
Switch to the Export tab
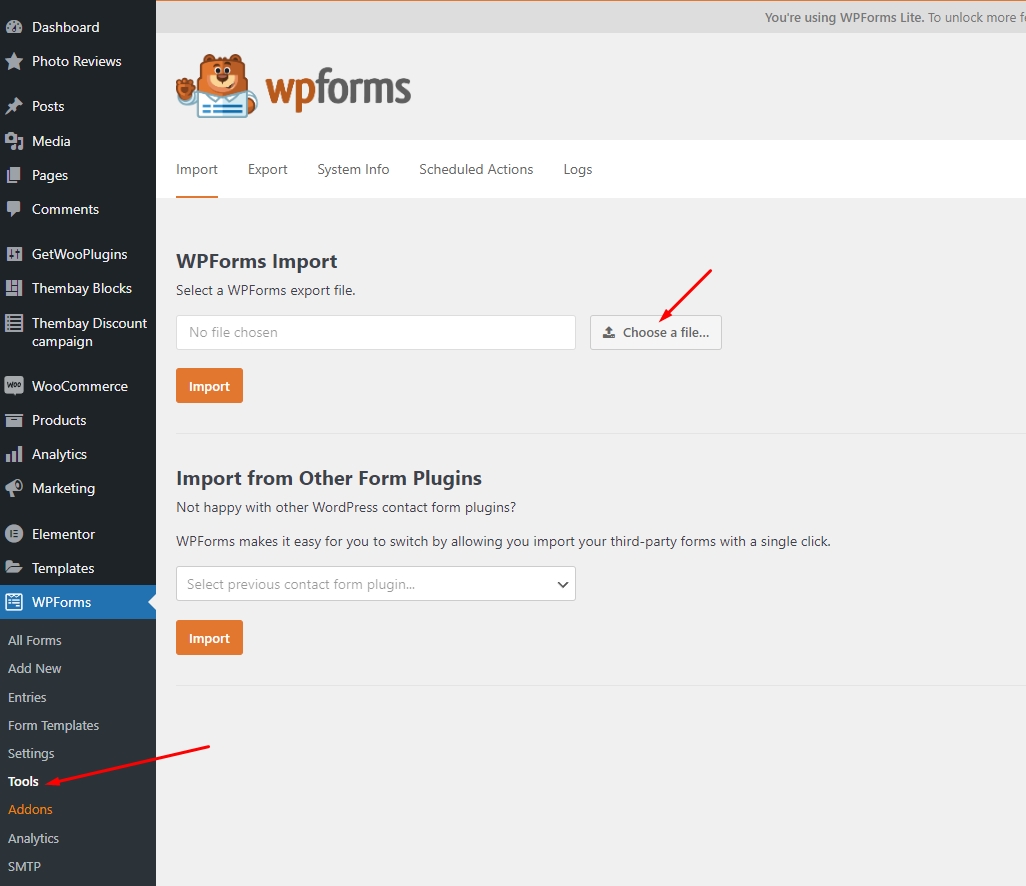coord(267,170)
